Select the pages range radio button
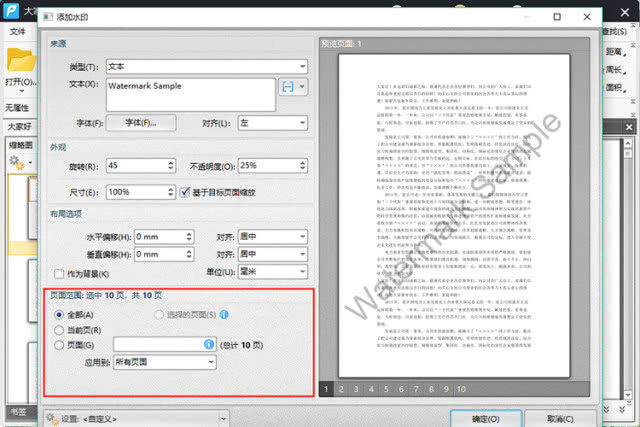 coord(59,345)
